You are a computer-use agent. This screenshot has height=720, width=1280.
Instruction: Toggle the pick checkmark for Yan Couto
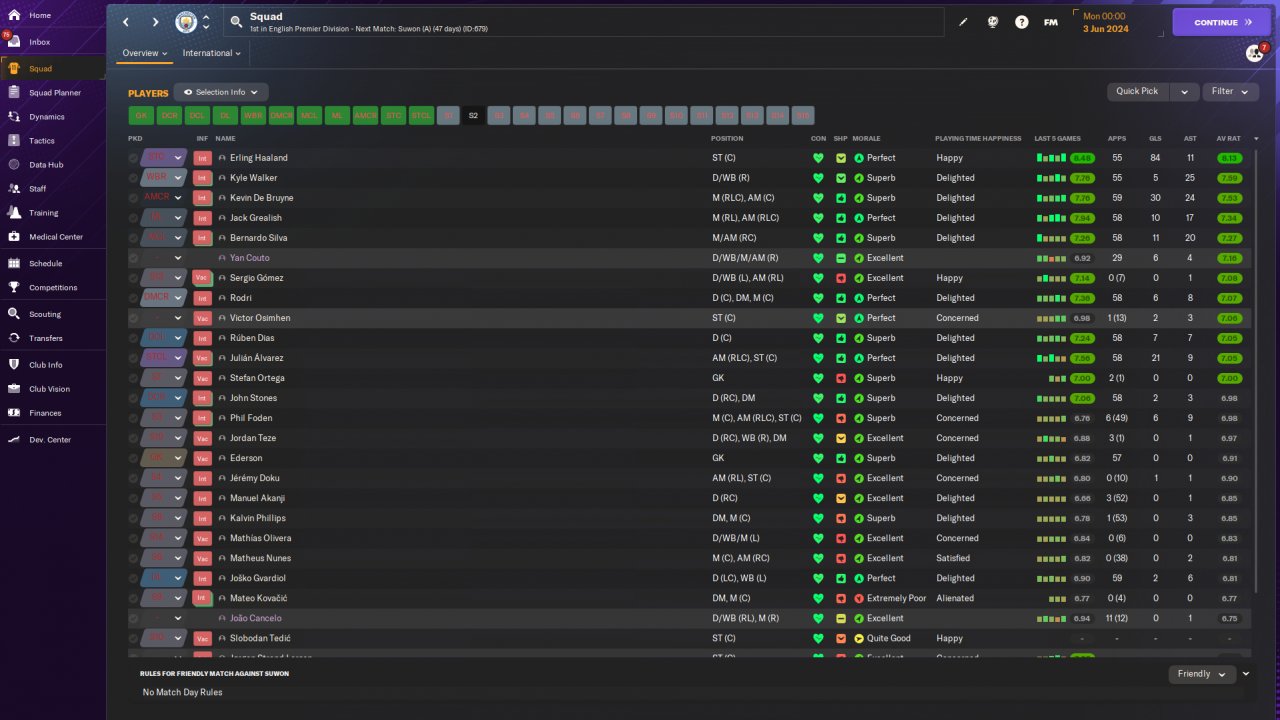[134, 258]
